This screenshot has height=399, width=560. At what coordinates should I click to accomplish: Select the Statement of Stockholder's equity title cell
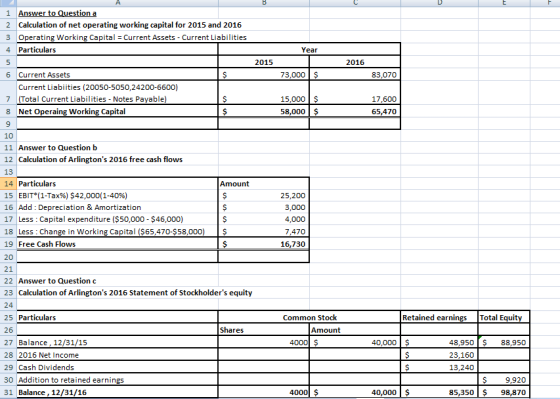pos(117,293)
